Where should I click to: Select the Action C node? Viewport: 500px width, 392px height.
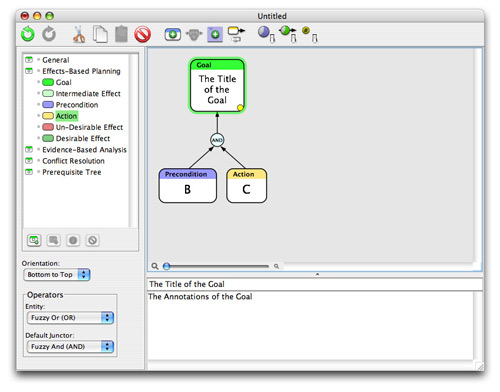pyautogui.click(x=246, y=185)
